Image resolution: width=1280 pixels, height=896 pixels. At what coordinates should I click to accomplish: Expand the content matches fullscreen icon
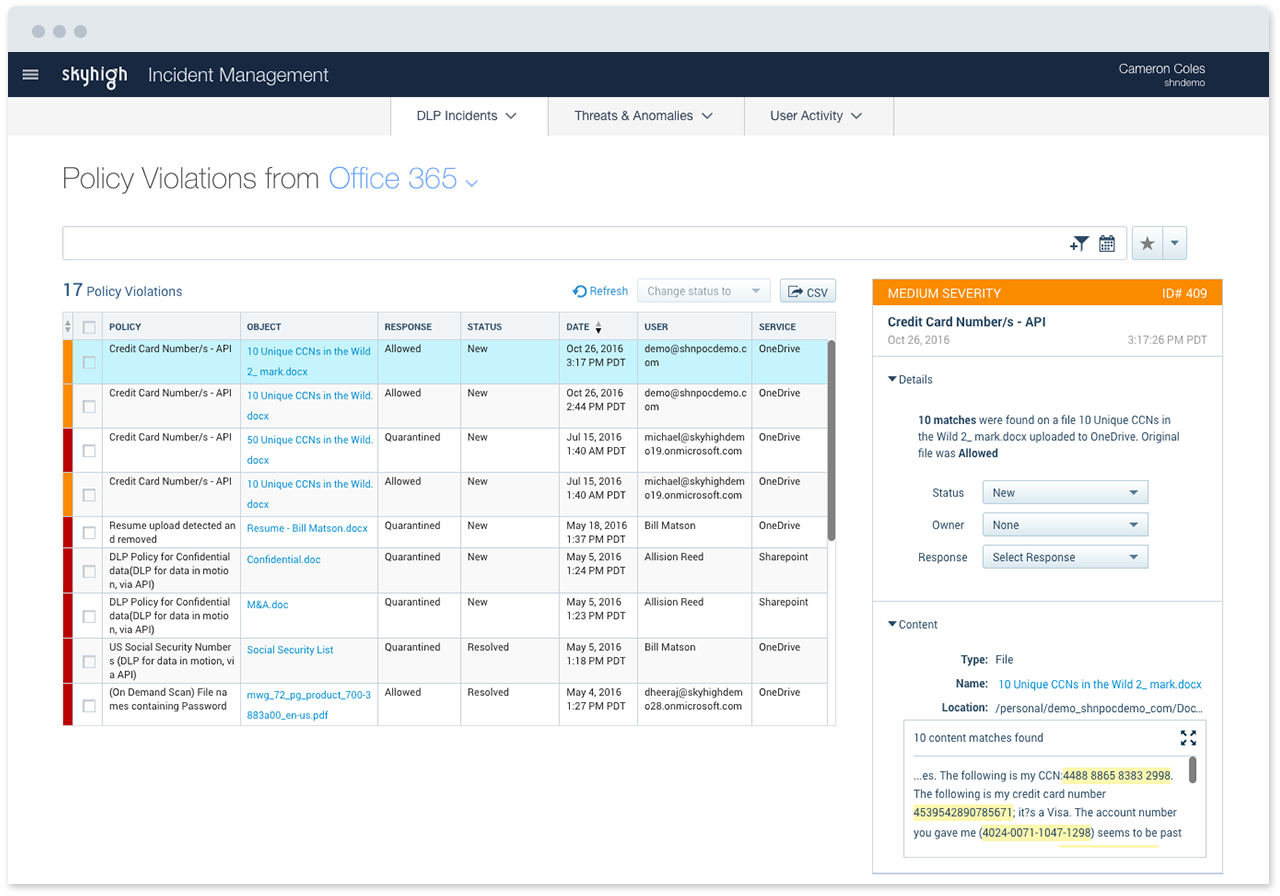[x=1188, y=738]
